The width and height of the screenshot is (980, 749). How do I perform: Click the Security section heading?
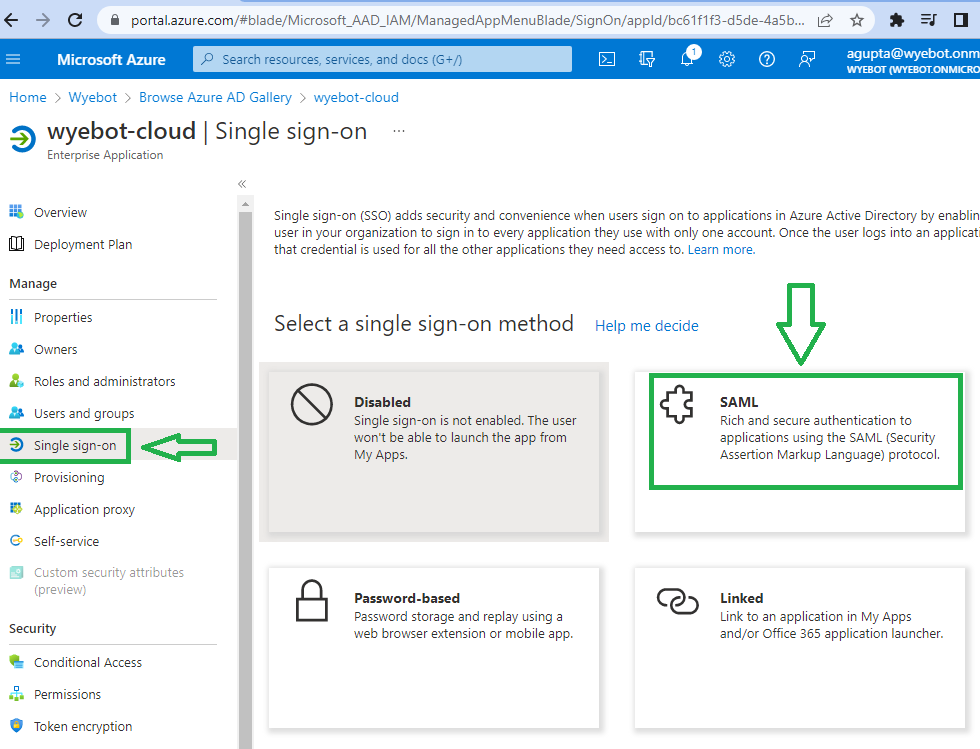32,629
